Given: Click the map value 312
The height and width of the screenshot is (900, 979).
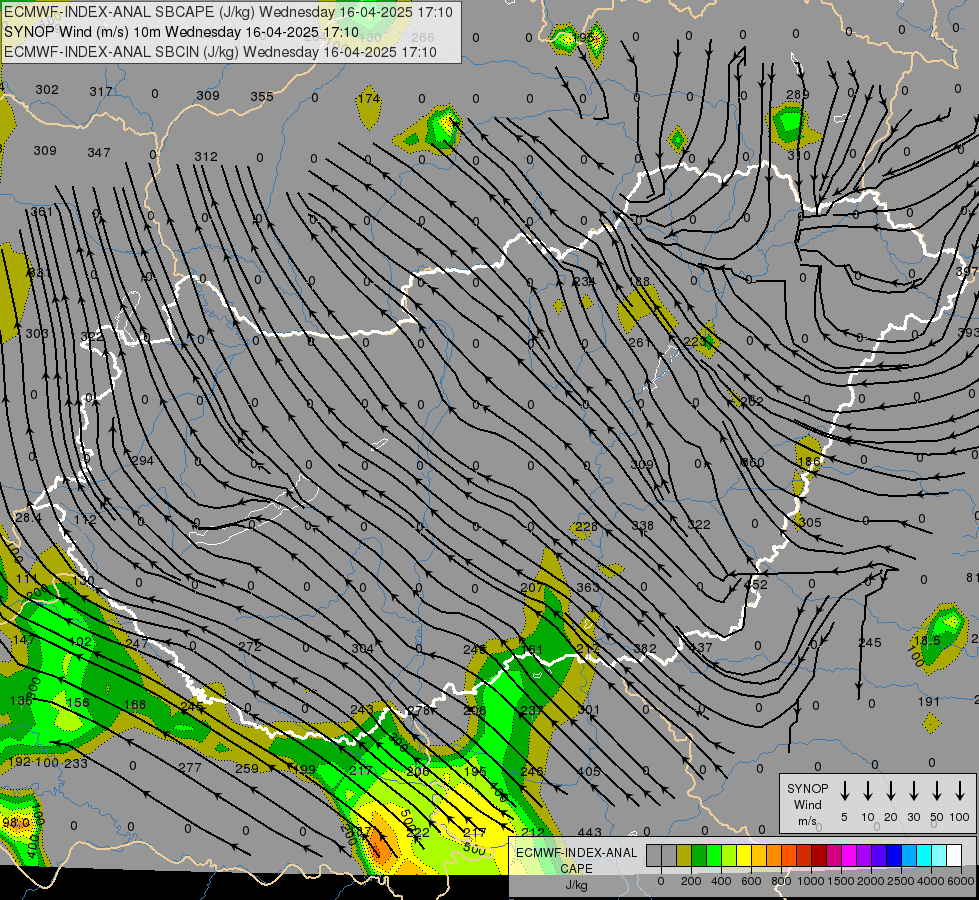Looking at the screenshot, I should tap(206, 156).
